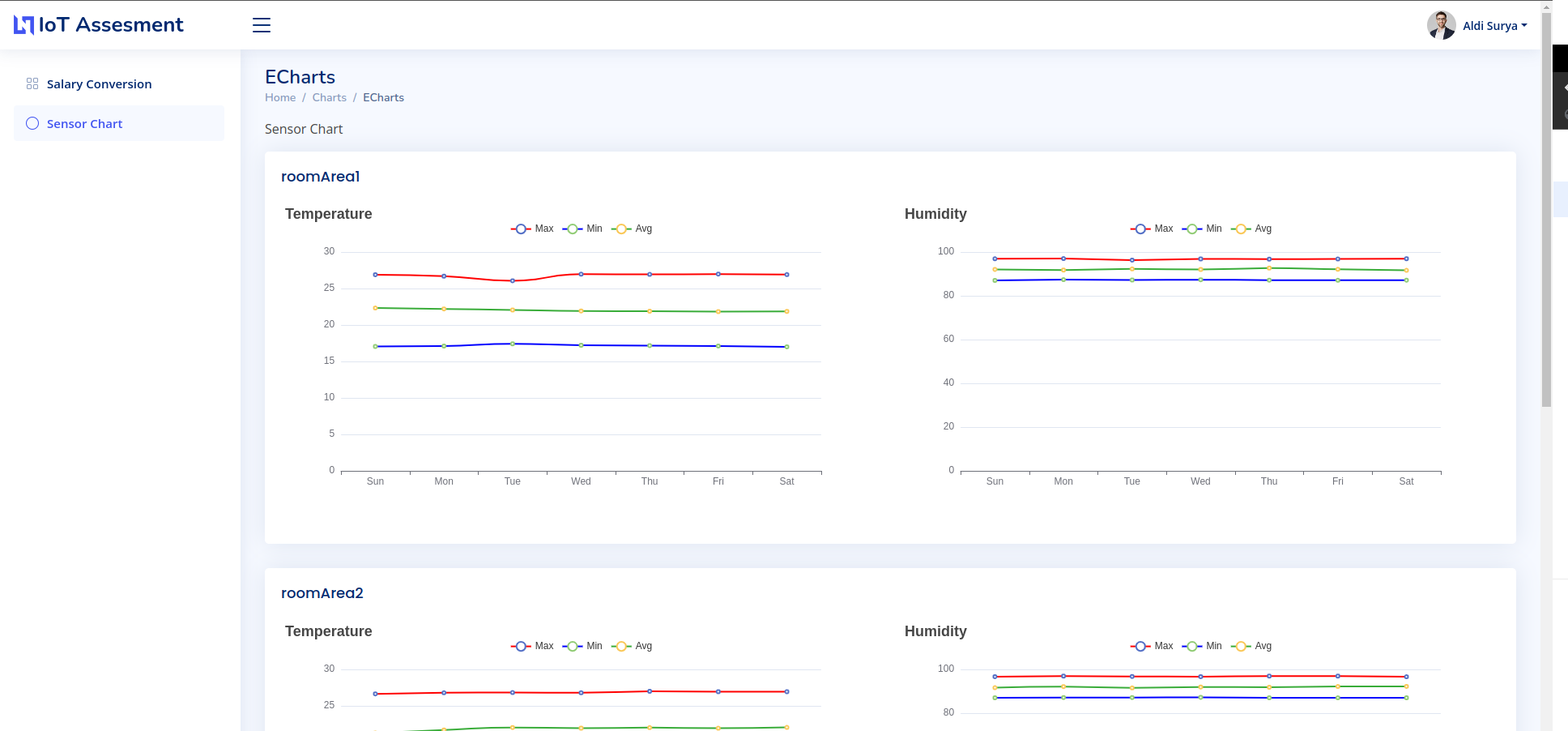Select the Salary Conversion grid icon
This screenshot has width=1568, height=731.
tap(32, 83)
